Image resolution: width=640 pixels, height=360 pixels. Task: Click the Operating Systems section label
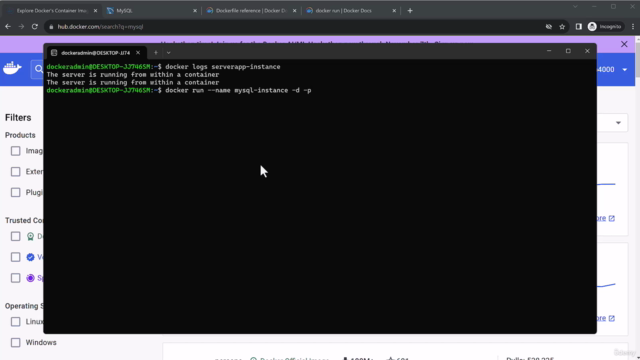point(24,306)
